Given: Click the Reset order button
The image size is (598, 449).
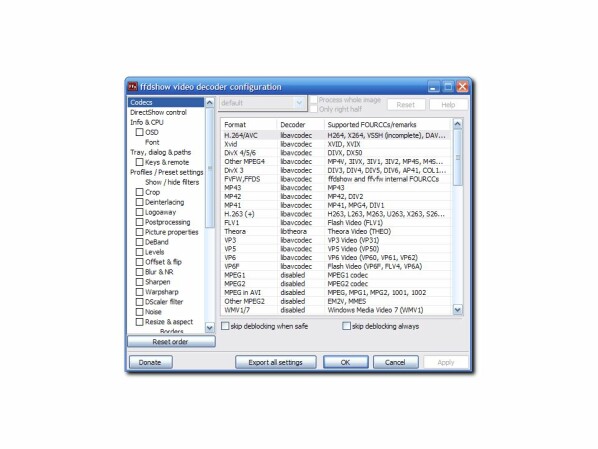Looking at the screenshot, I should [x=171, y=341].
